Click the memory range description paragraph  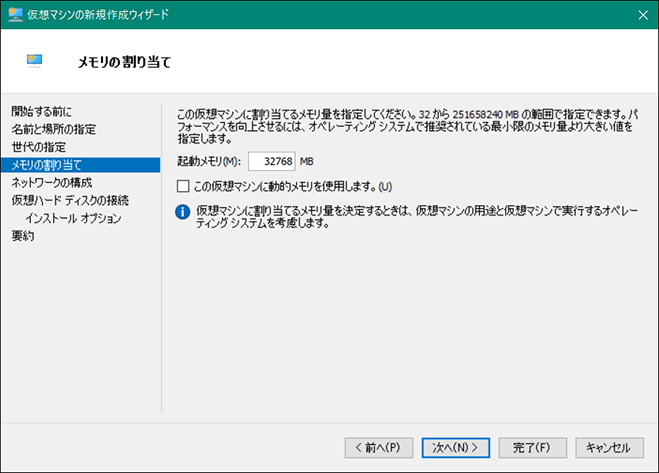[x=407, y=126]
